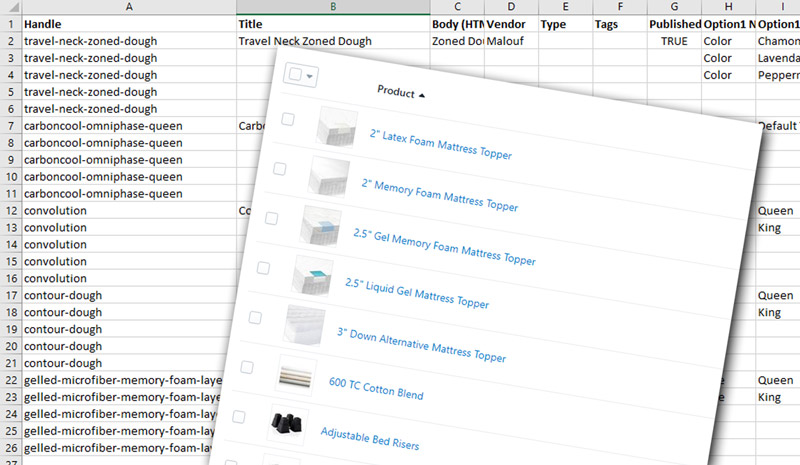This screenshot has height=465, width=800.
Task: Select spreadsheet column A header
Action: pyautogui.click(x=129, y=7)
